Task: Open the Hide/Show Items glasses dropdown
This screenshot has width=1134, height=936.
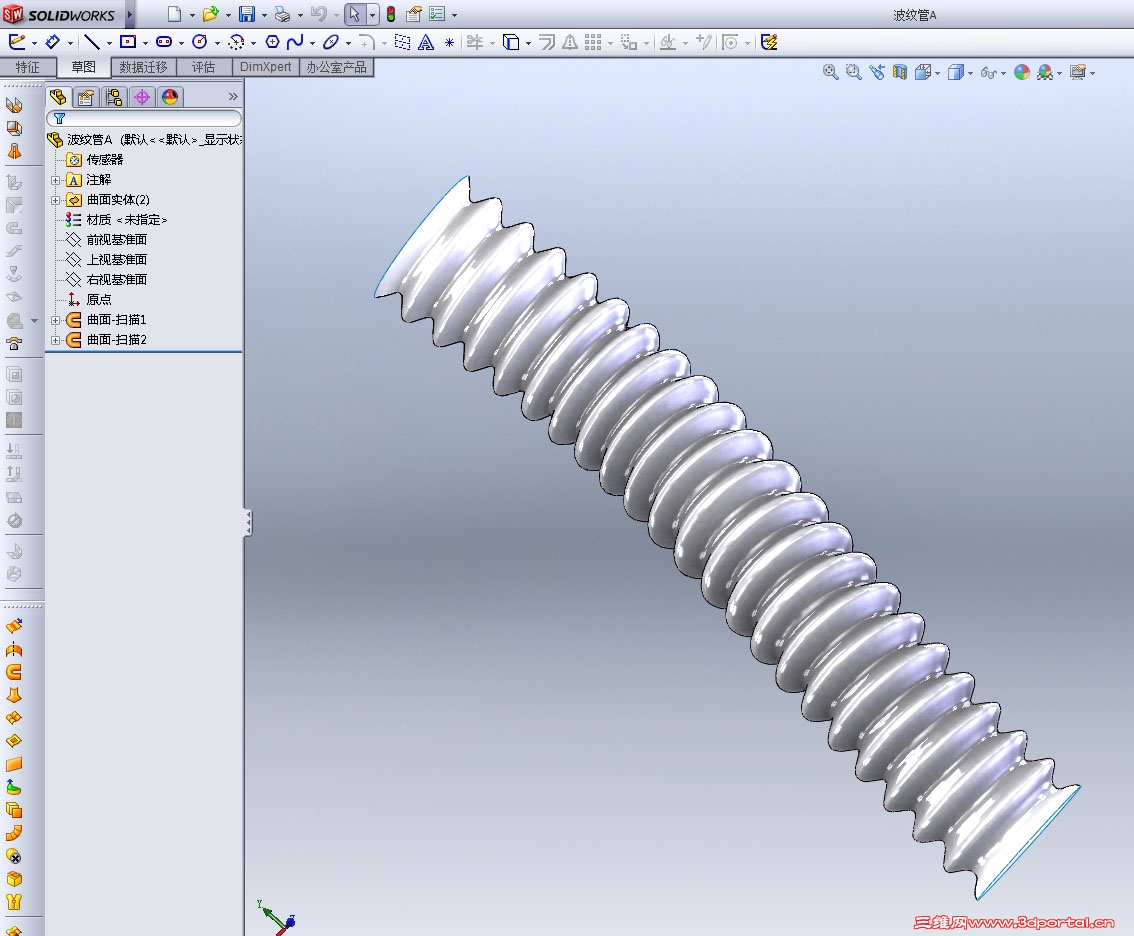Action: click(x=1003, y=73)
